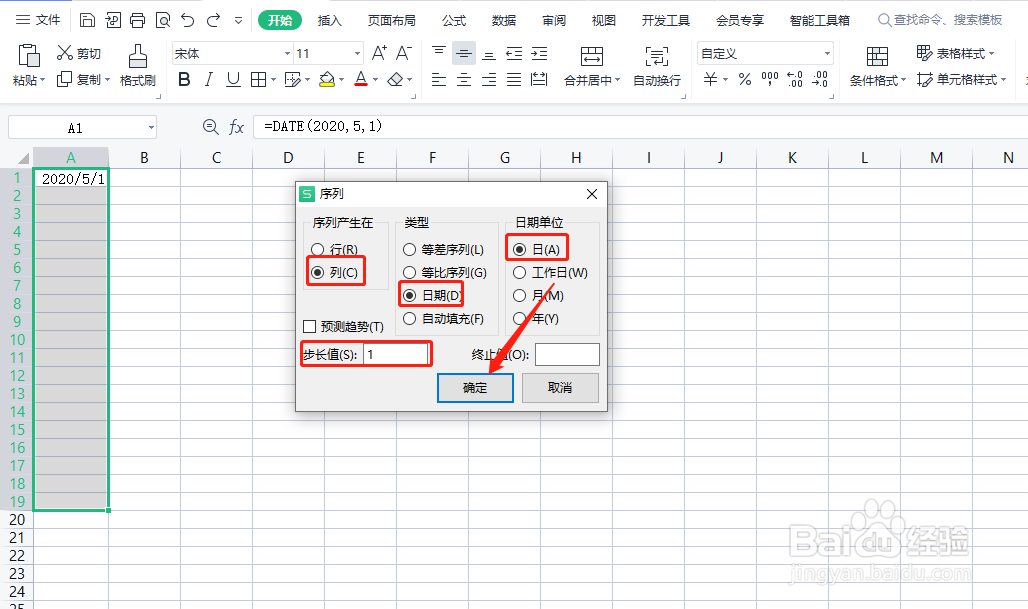Select the 列(C) radio button
Image resolution: width=1028 pixels, height=609 pixels.
pos(318,270)
